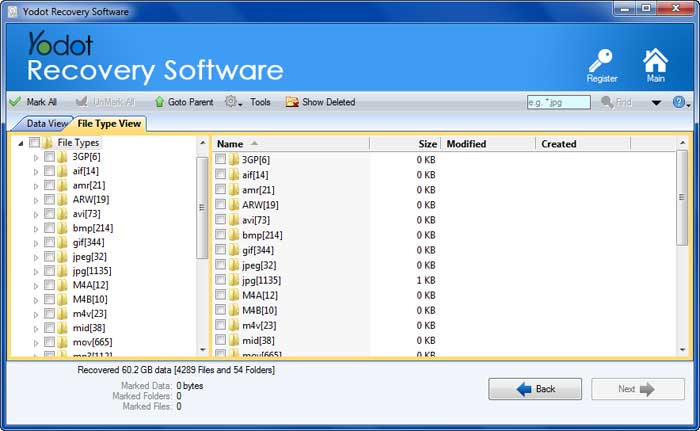The width and height of the screenshot is (700, 431).
Task: Check the File Types root checkbox
Action: click(34, 142)
